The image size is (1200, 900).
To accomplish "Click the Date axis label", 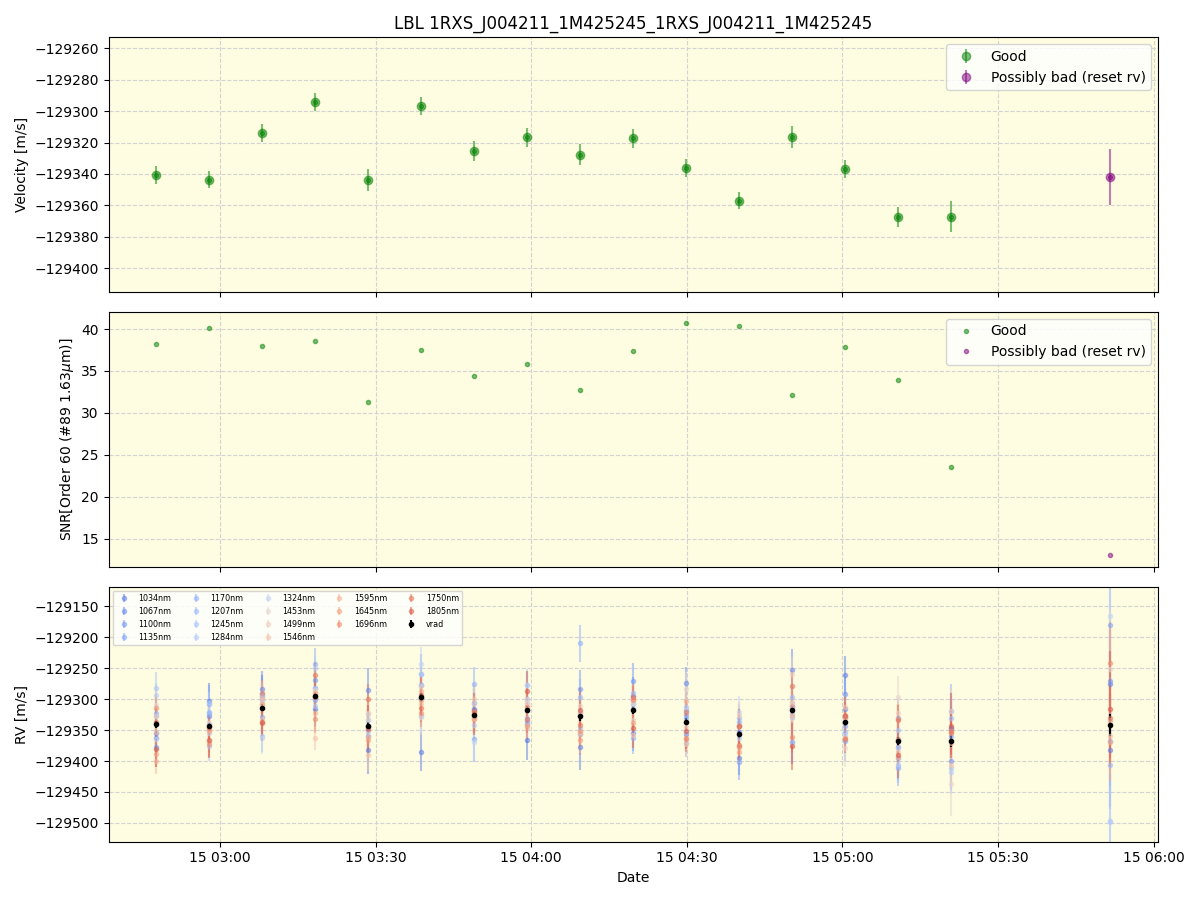I will [x=632, y=877].
